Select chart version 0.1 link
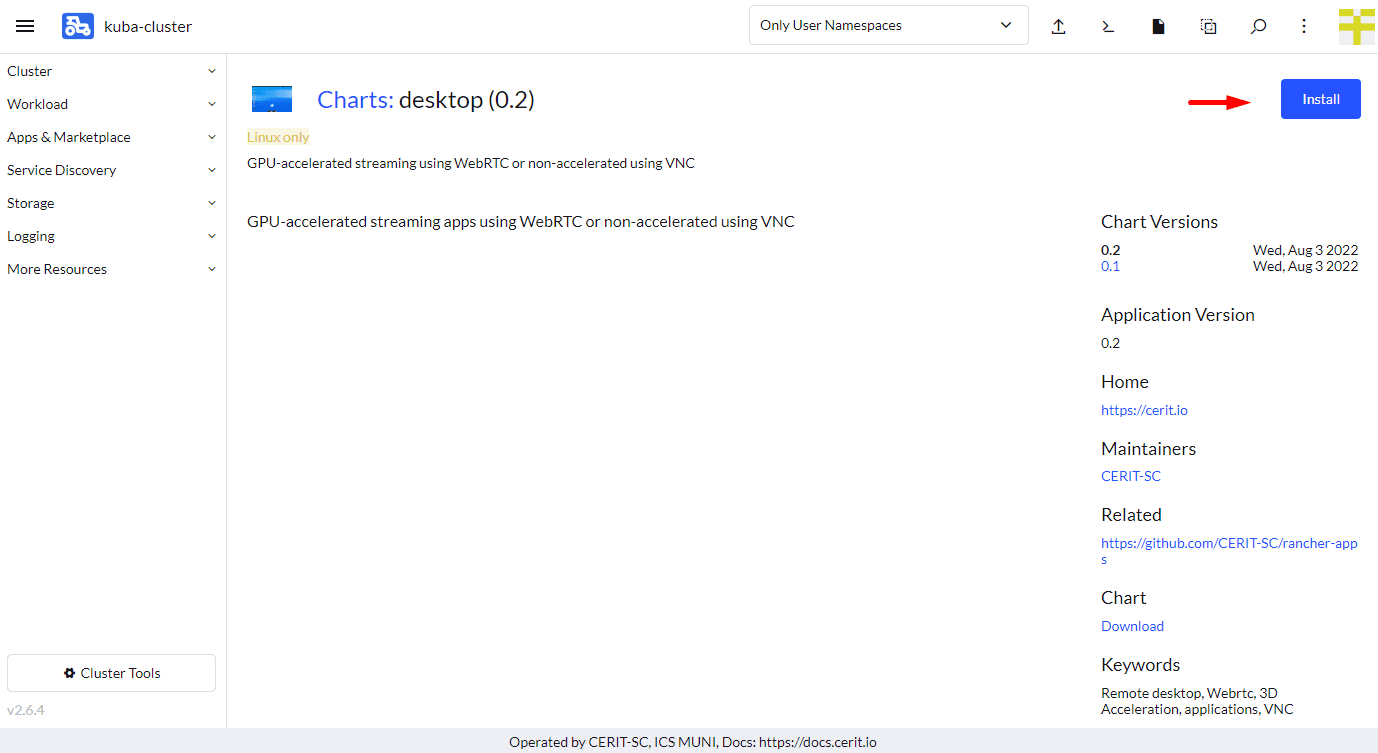1378x753 pixels. click(x=1110, y=266)
